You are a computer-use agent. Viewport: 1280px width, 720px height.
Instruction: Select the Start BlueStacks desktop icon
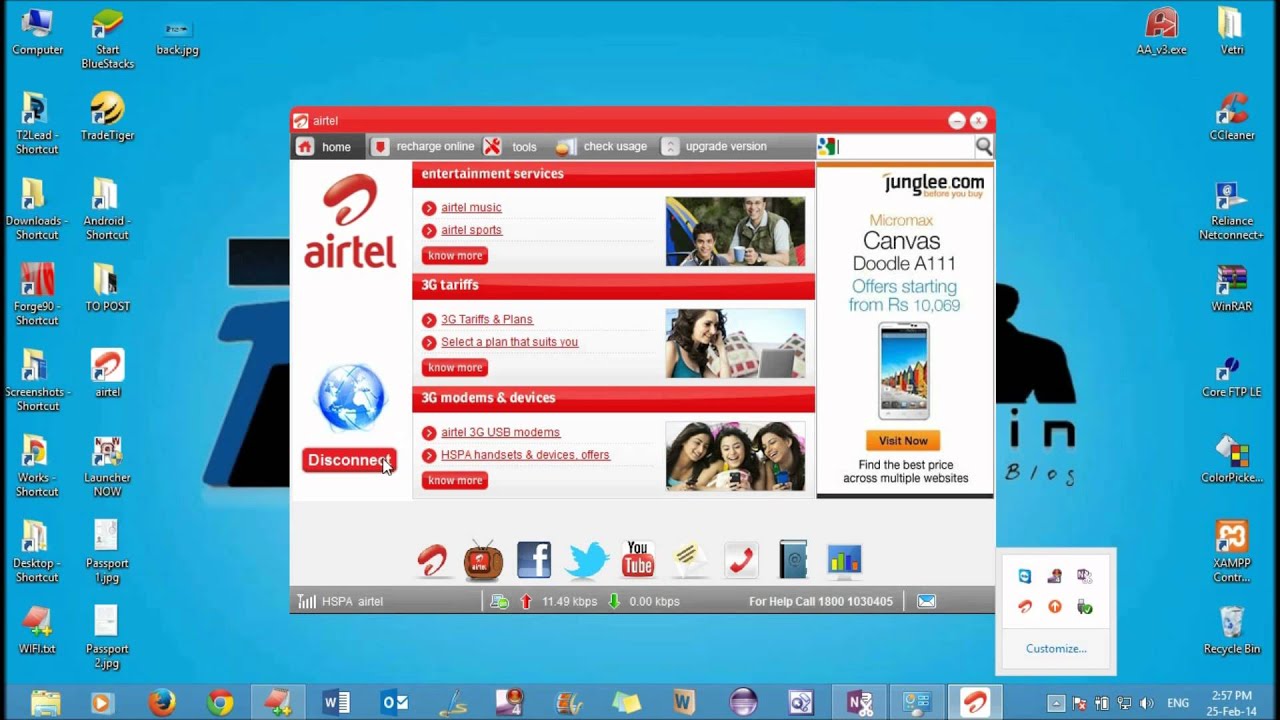tap(107, 39)
